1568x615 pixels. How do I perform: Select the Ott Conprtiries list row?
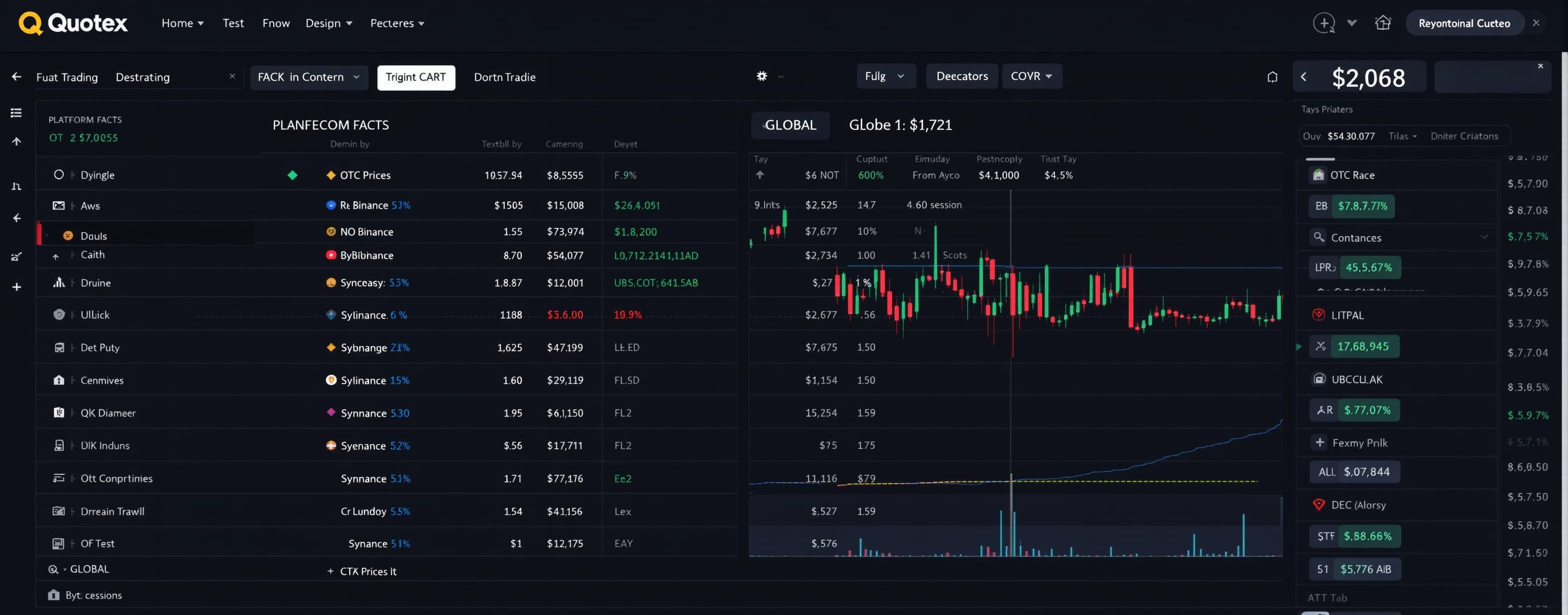click(x=149, y=478)
